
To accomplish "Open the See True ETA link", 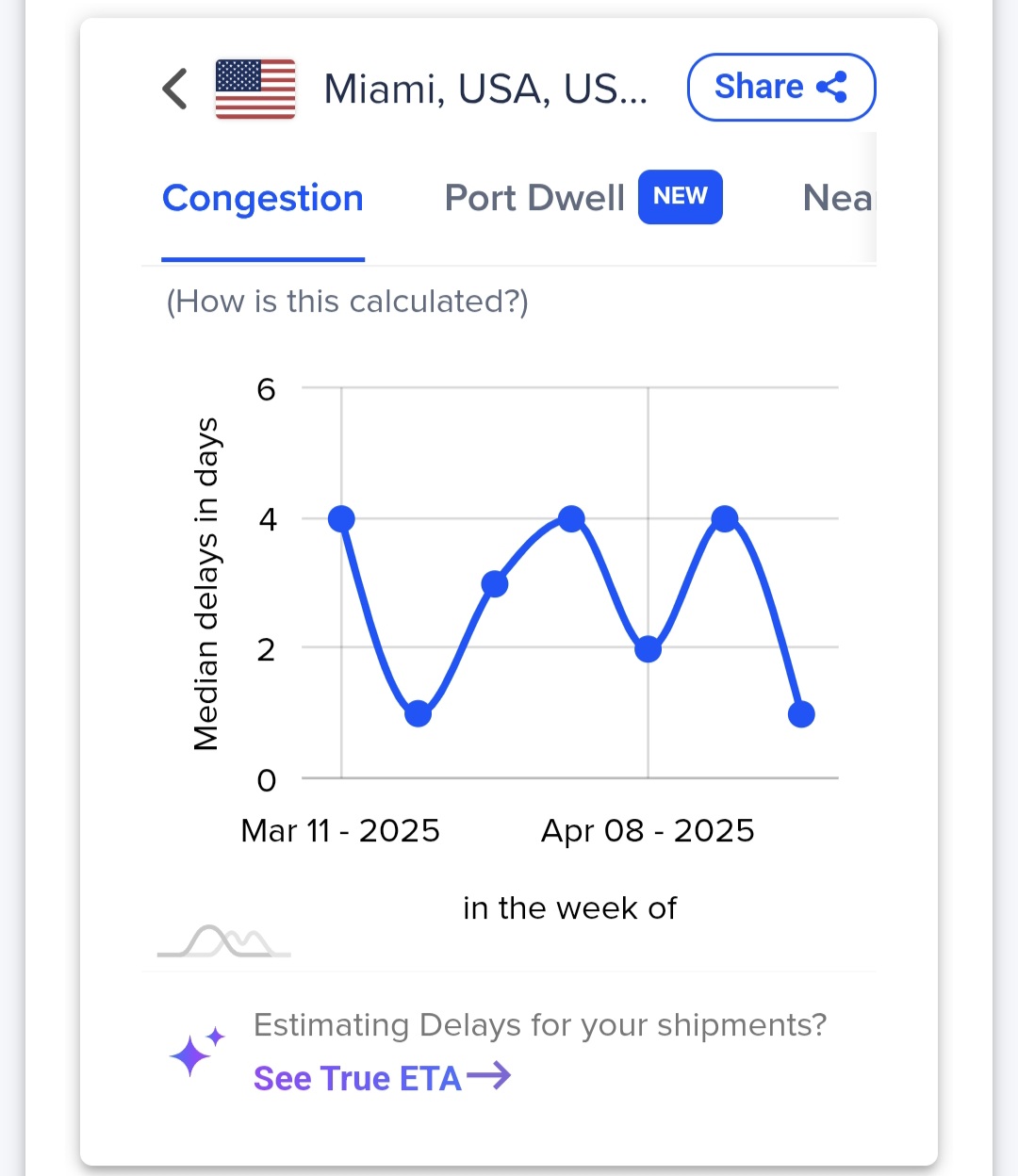I will point(358,1078).
